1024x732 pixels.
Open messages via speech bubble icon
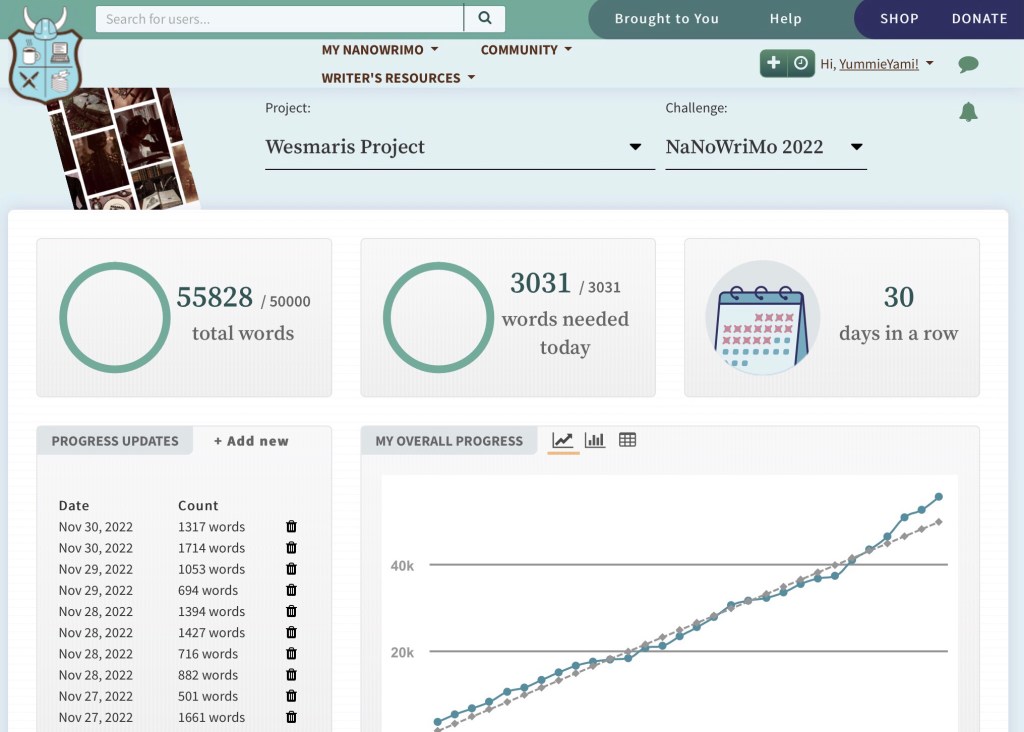[x=967, y=65]
